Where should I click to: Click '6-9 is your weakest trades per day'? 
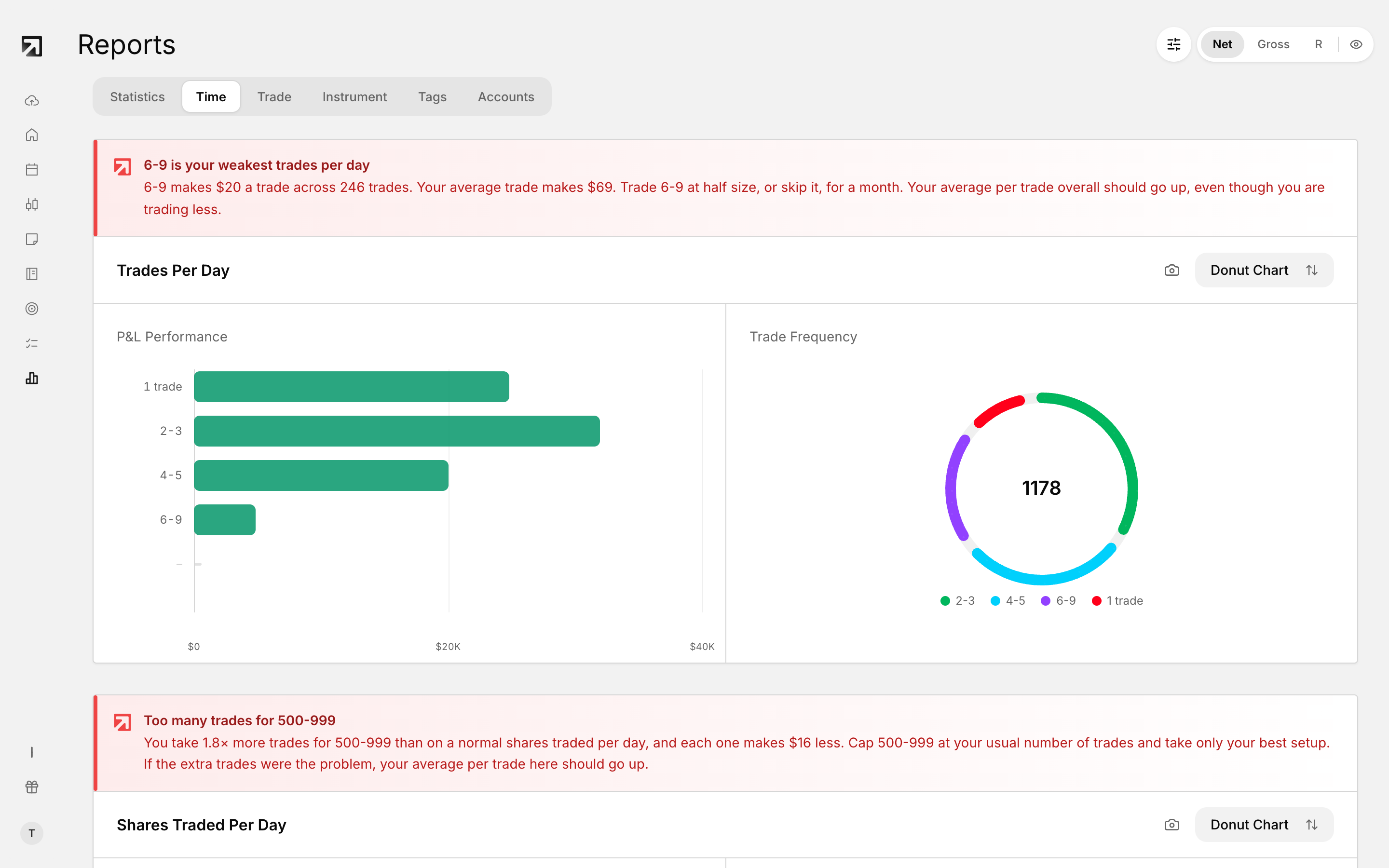tap(257, 165)
